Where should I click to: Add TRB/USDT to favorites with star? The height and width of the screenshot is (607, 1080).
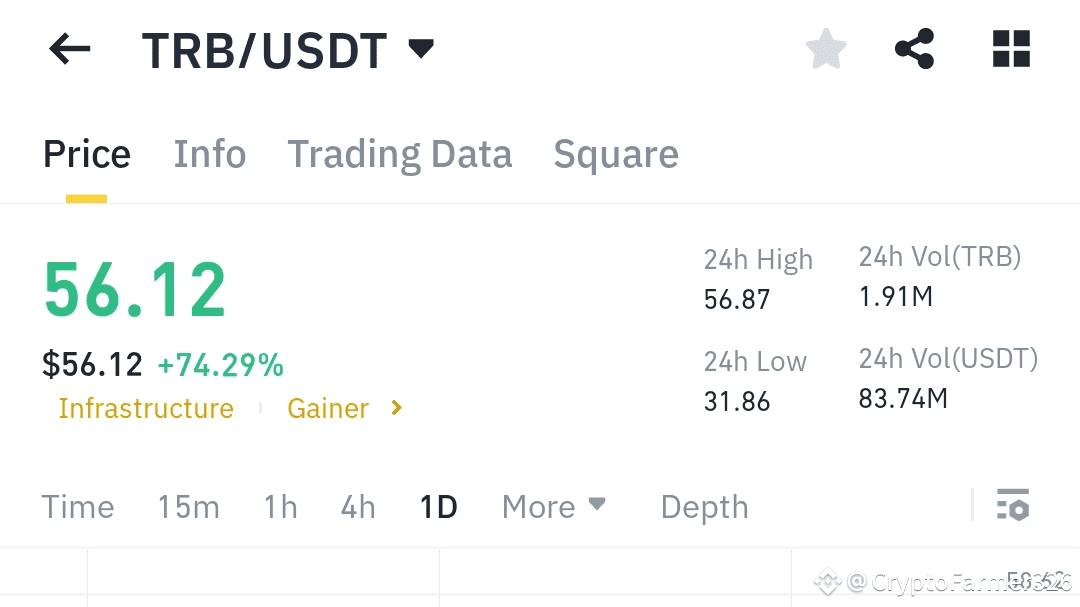click(x=826, y=49)
